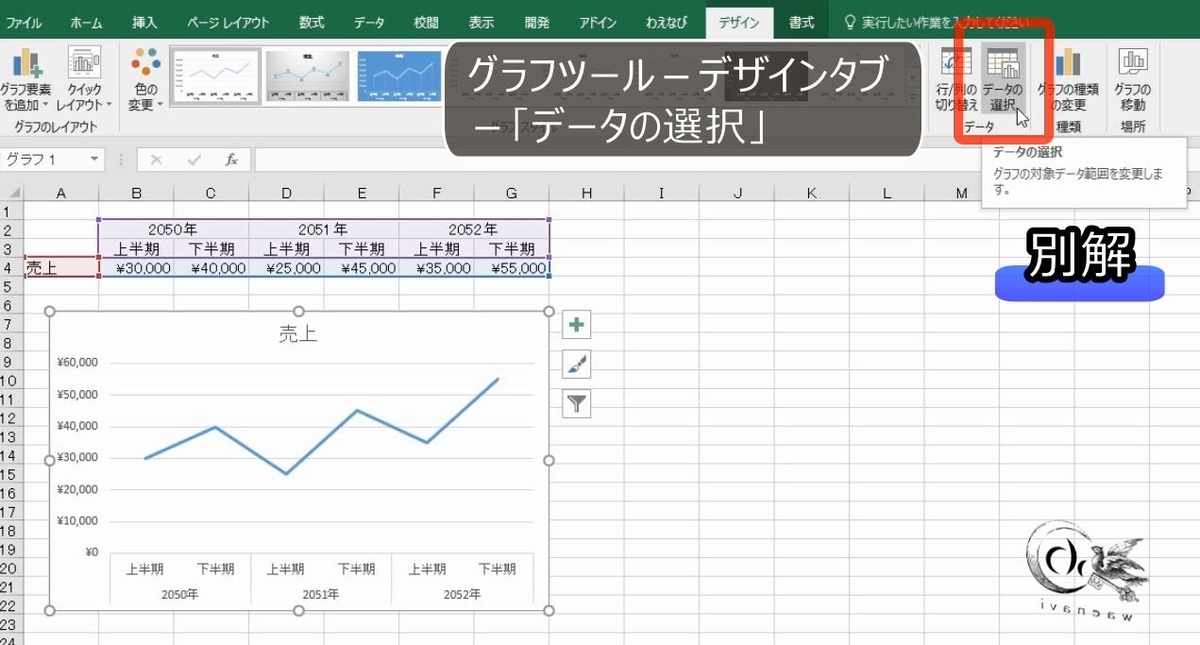Image resolution: width=1200 pixels, height=645 pixels.
Task: Click the chart title 売上
Action: click(x=298, y=335)
